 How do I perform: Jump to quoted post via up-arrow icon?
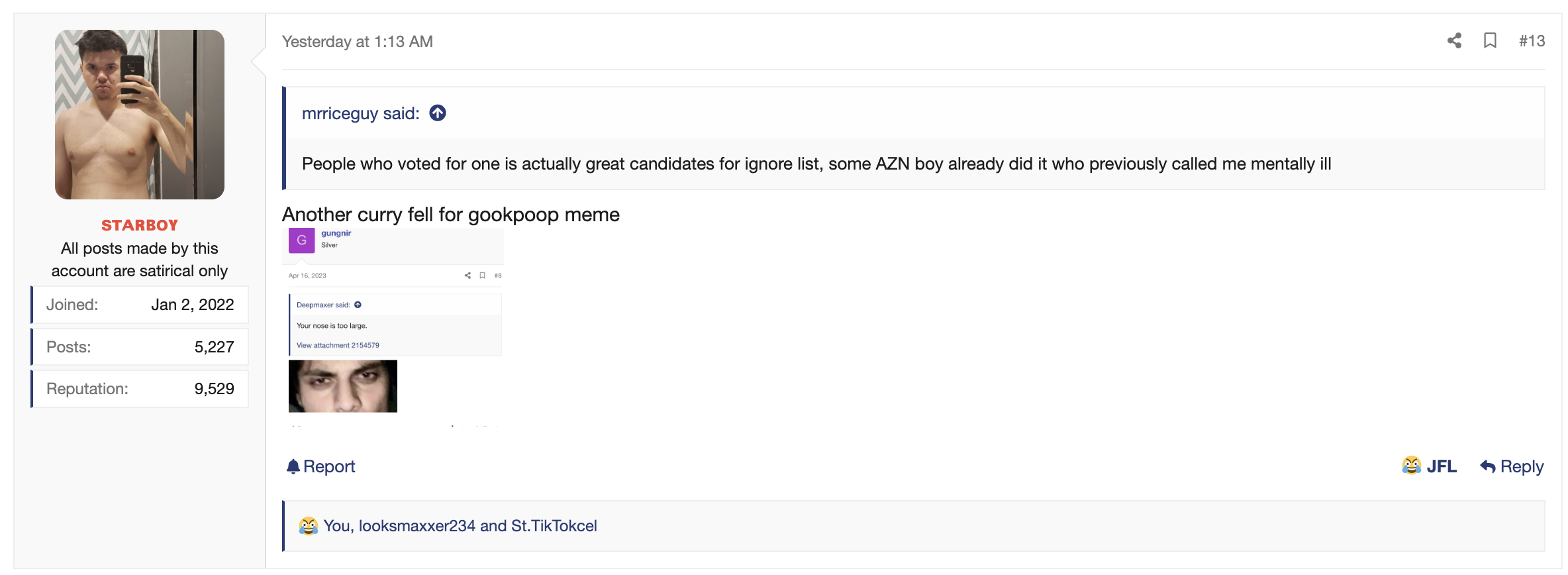point(438,113)
